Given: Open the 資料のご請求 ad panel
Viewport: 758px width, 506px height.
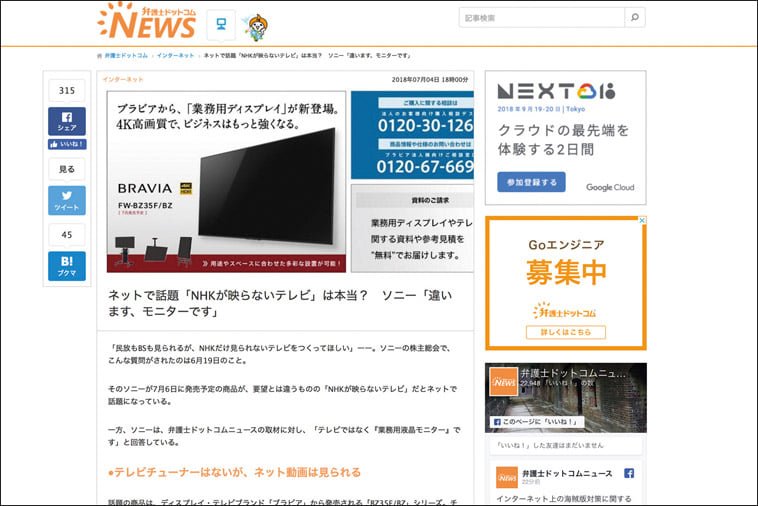Looking at the screenshot, I should click(412, 228).
